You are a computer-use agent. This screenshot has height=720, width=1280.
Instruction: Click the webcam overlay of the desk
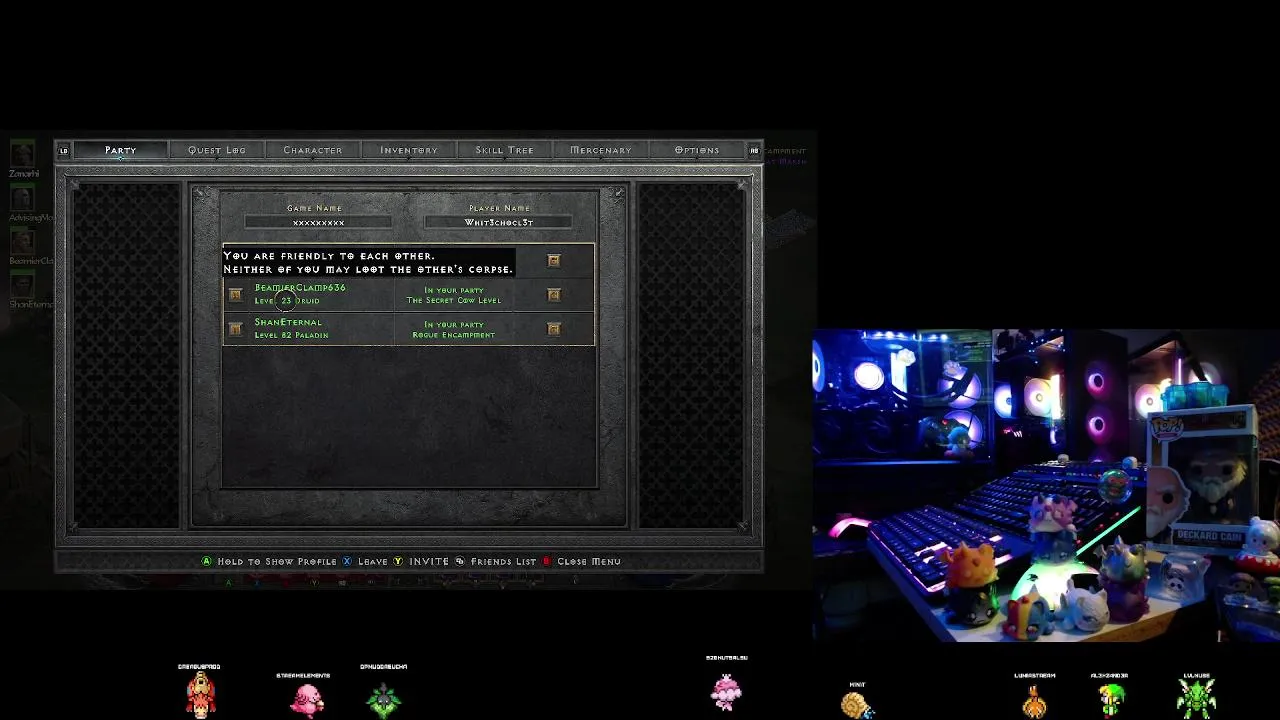tap(1046, 485)
